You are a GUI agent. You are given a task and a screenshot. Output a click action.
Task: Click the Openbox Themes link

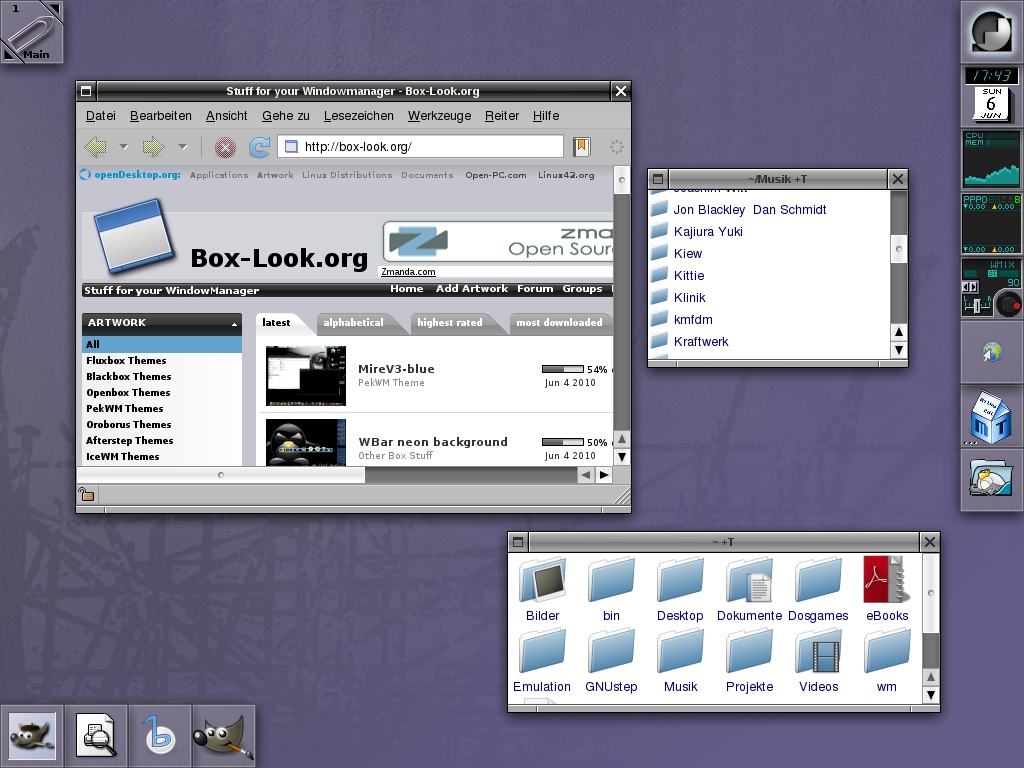point(128,392)
